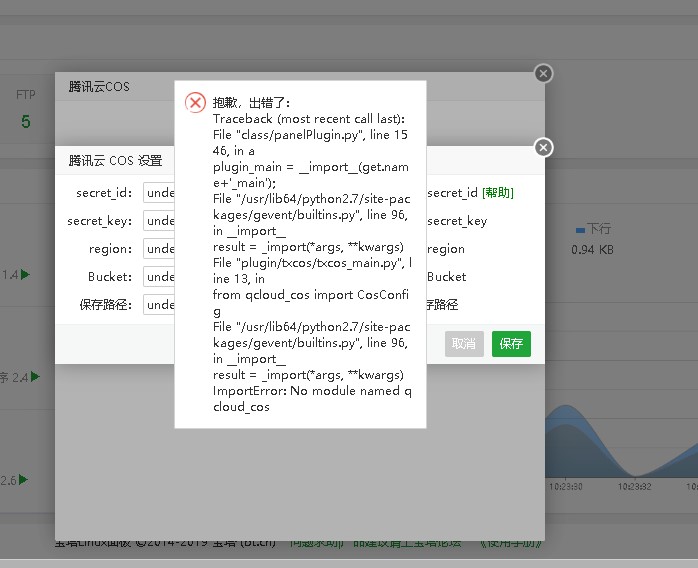Click the green arrow beside 2.4
Viewport: 698px width, 568px height.
point(35,377)
